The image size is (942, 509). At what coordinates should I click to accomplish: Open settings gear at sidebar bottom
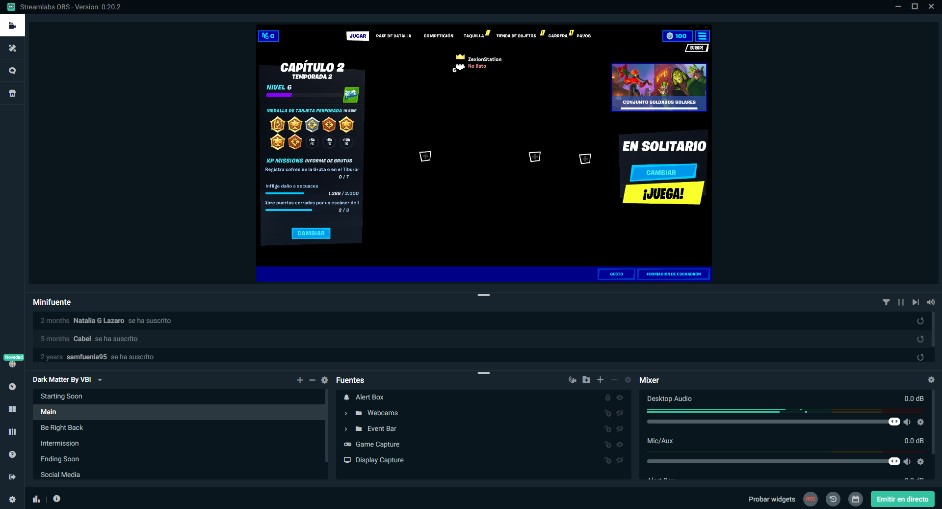[12, 499]
